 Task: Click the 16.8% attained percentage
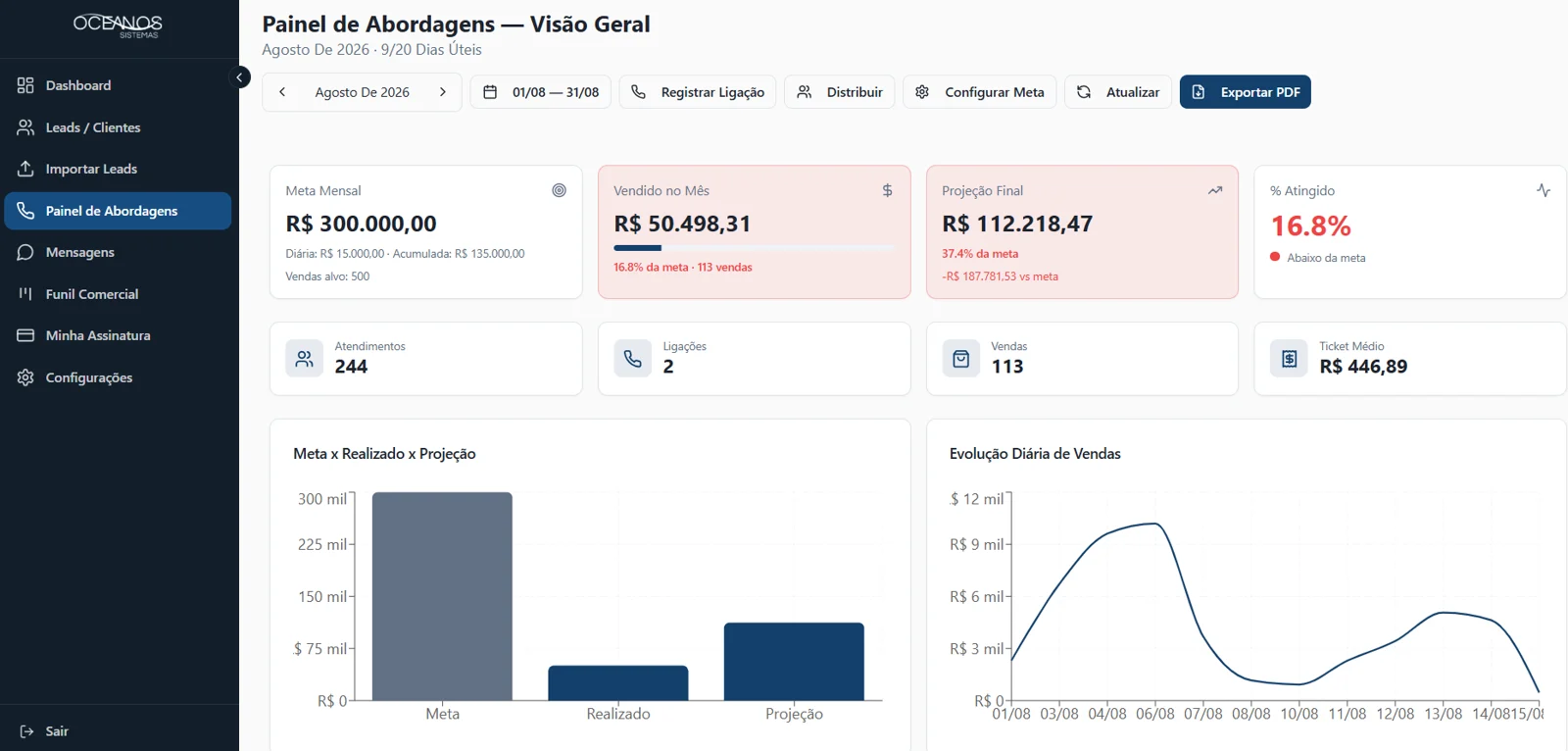pyautogui.click(x=1310, y=226)
